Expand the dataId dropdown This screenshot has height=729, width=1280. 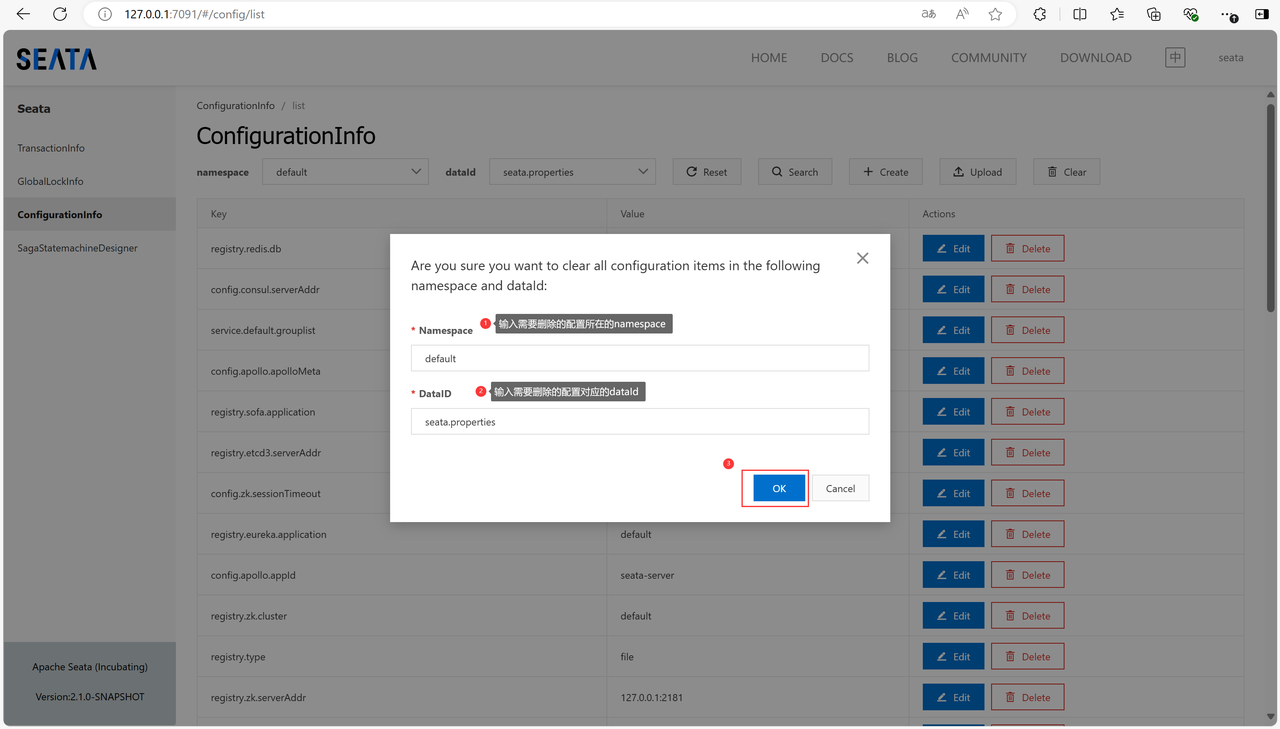[x=572, y=172]
